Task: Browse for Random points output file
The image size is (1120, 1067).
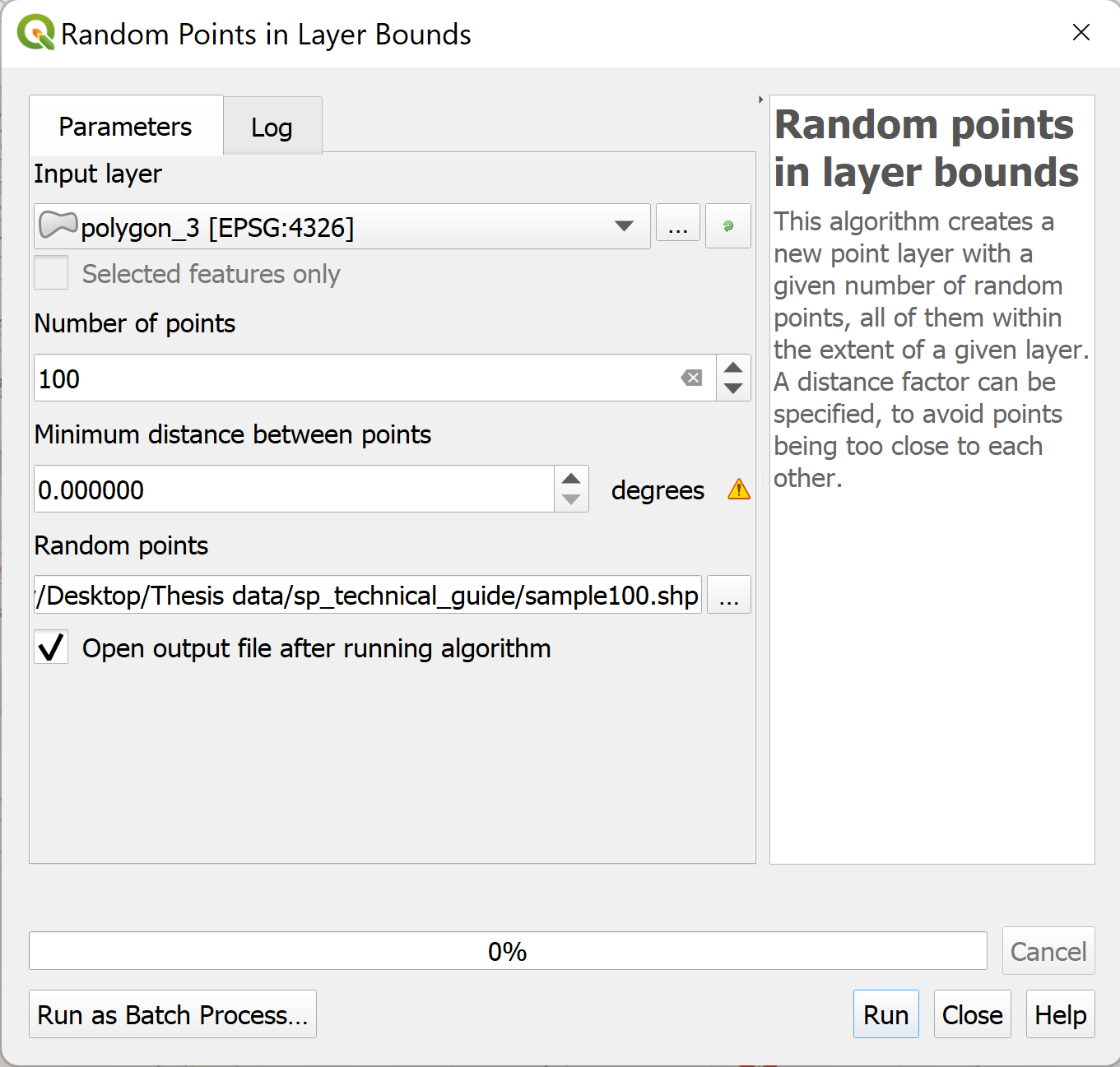Action: (728, 595)
